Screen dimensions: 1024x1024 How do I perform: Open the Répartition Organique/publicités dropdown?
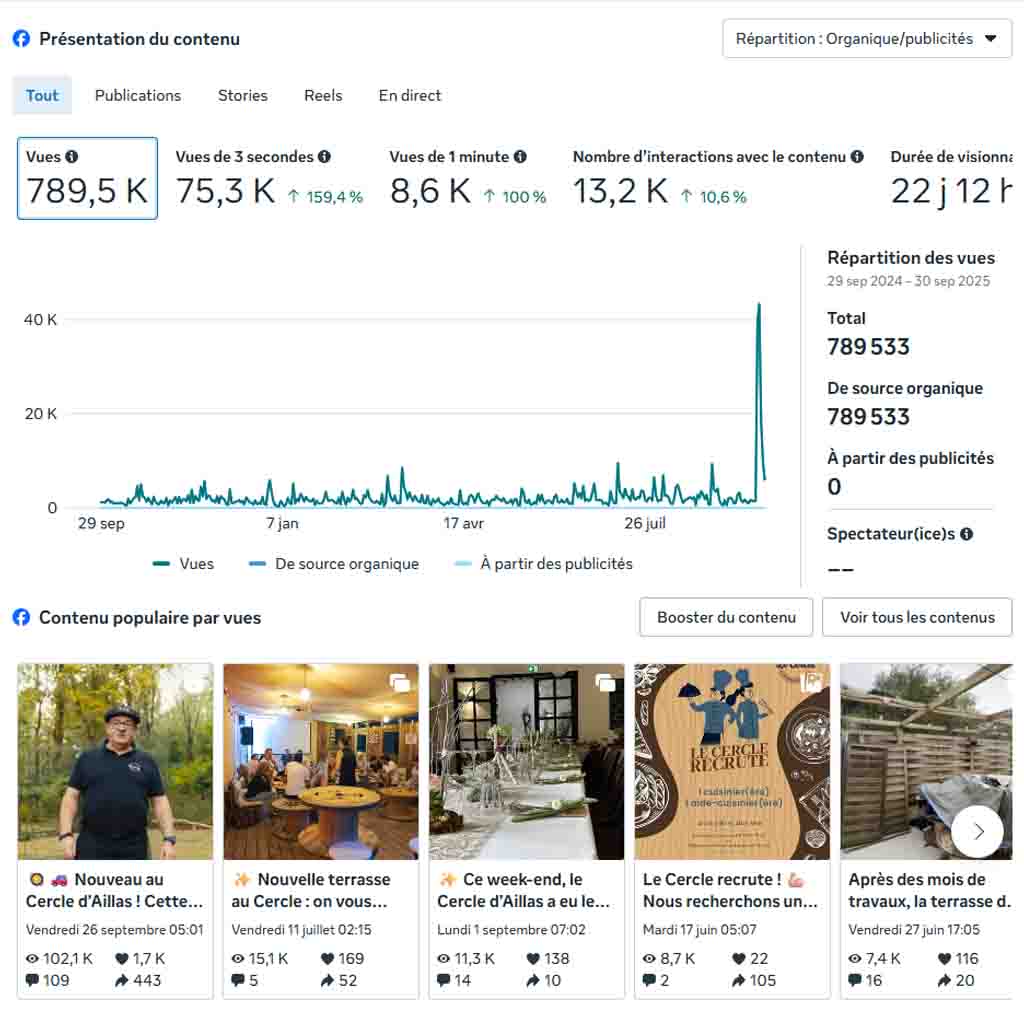867,39
